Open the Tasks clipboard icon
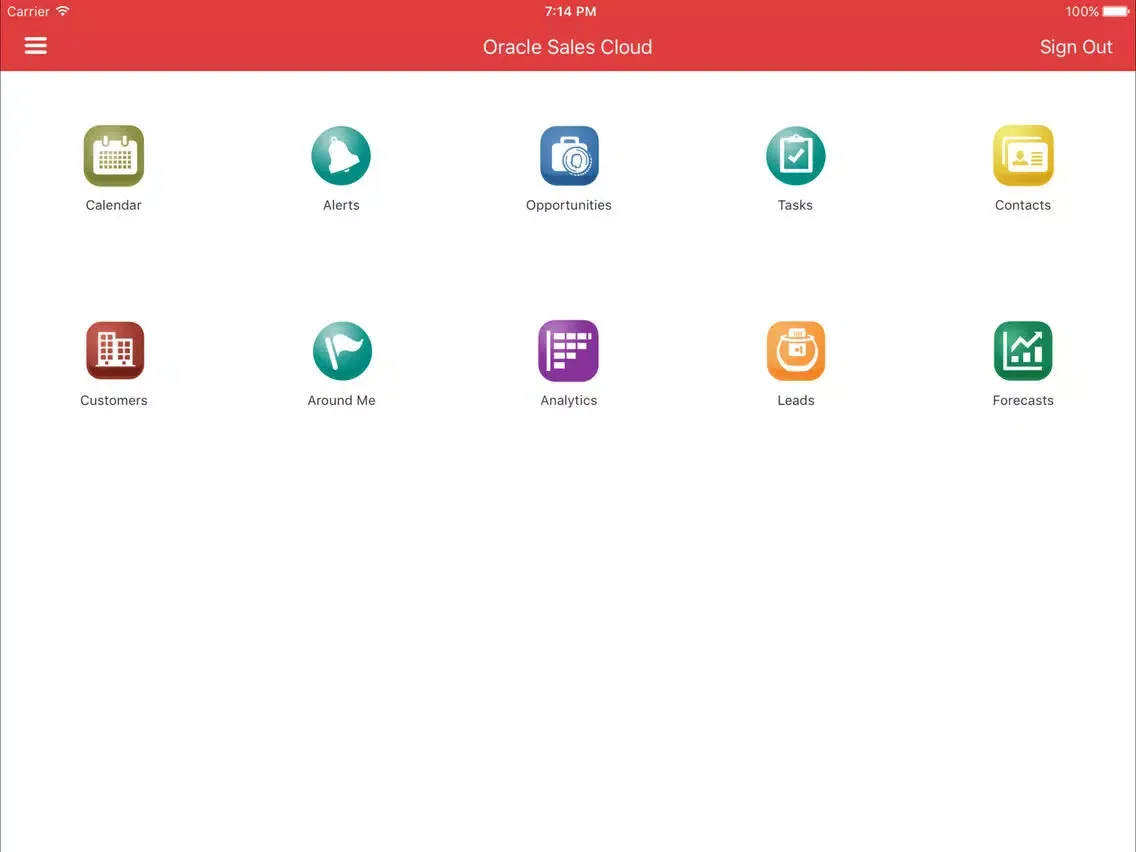 point(795,156)
